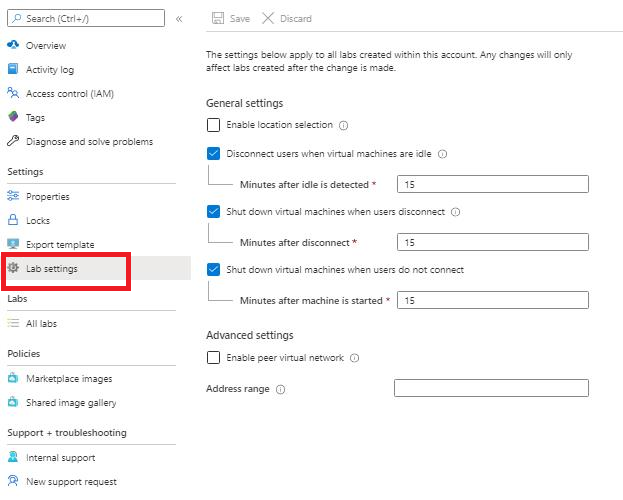This screenshot has height=500, width=623.
Task: Click the Properties sliders icon
Action: tap(13, 196)
